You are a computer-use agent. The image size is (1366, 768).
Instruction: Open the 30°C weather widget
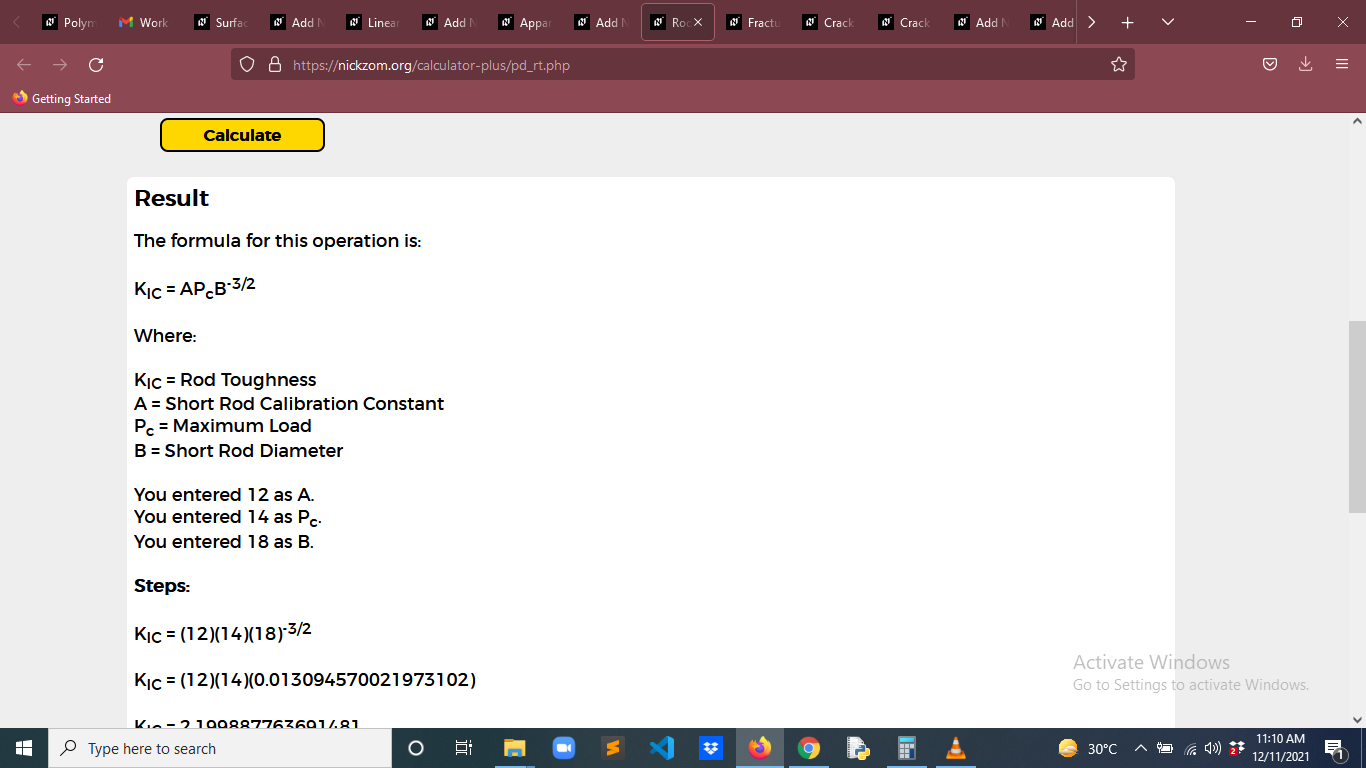click(1088, 748)
